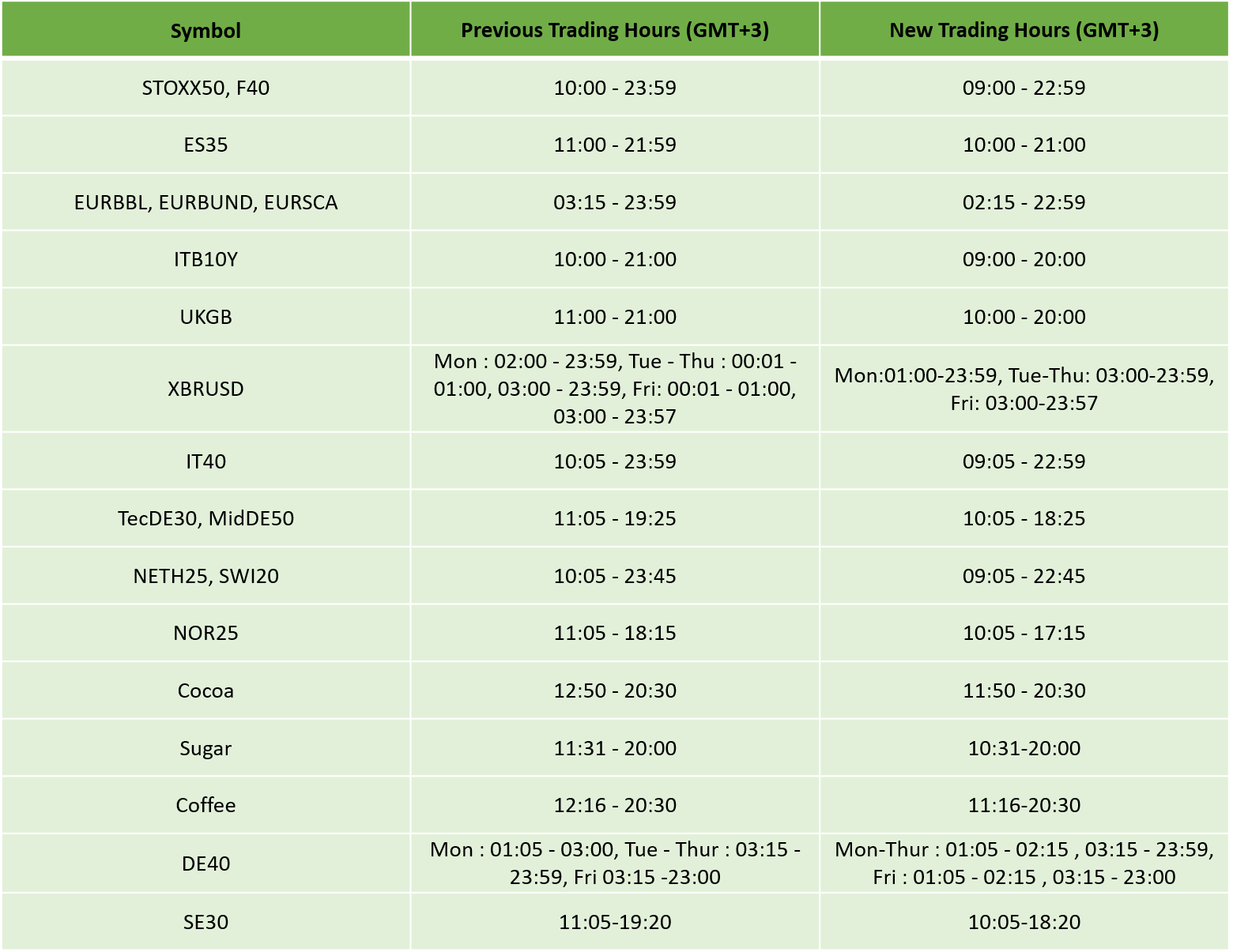Select the ES35 symbol cell
Viewport: 1233px width, 952px height.
(205, 145)
